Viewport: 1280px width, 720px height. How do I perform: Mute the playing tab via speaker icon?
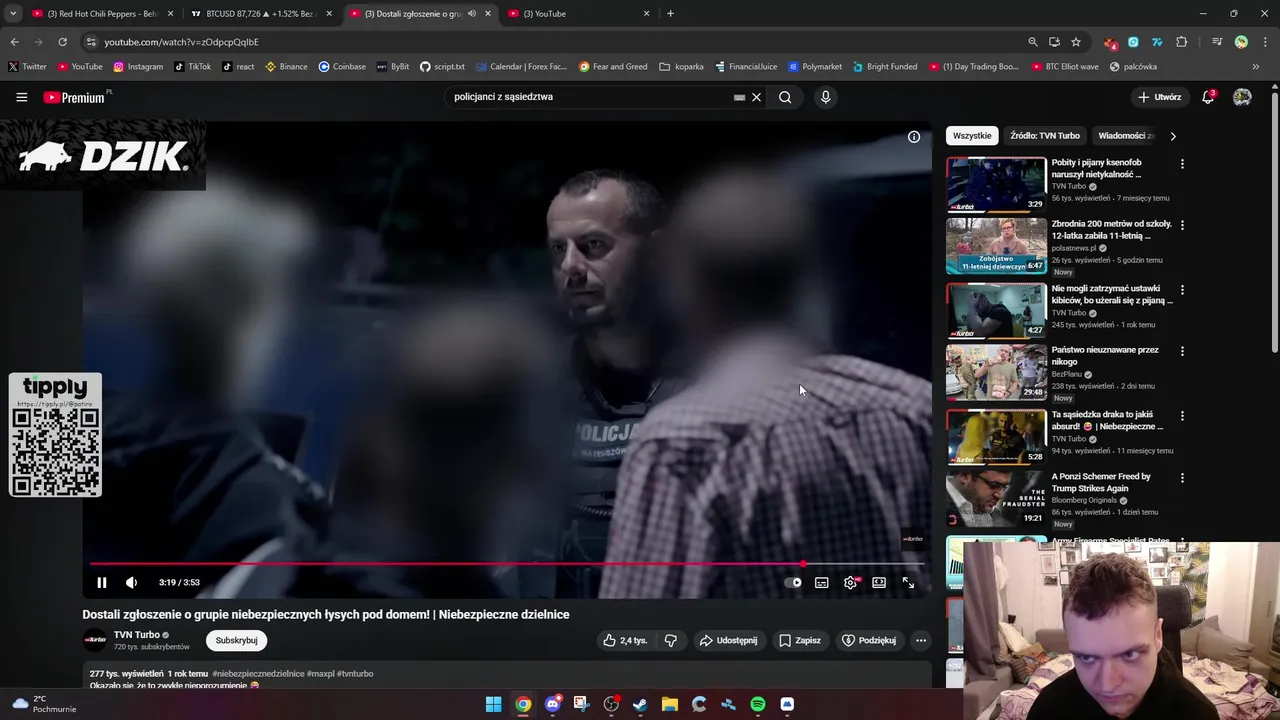coord(472,14)
